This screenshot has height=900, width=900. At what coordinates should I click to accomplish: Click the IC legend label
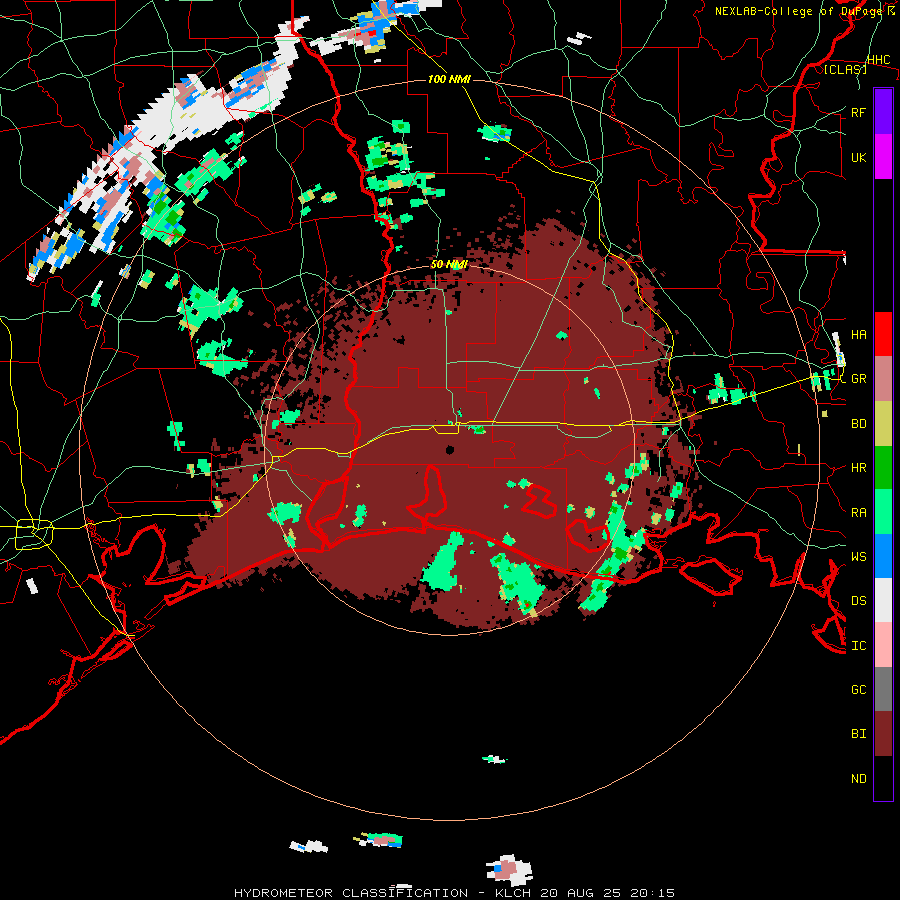pos(858,646)
